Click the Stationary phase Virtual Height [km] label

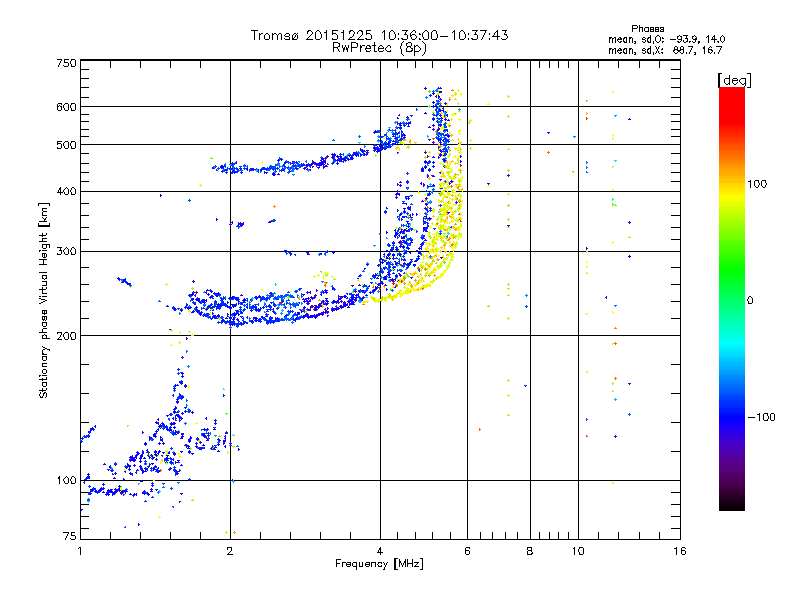[44, 300]
